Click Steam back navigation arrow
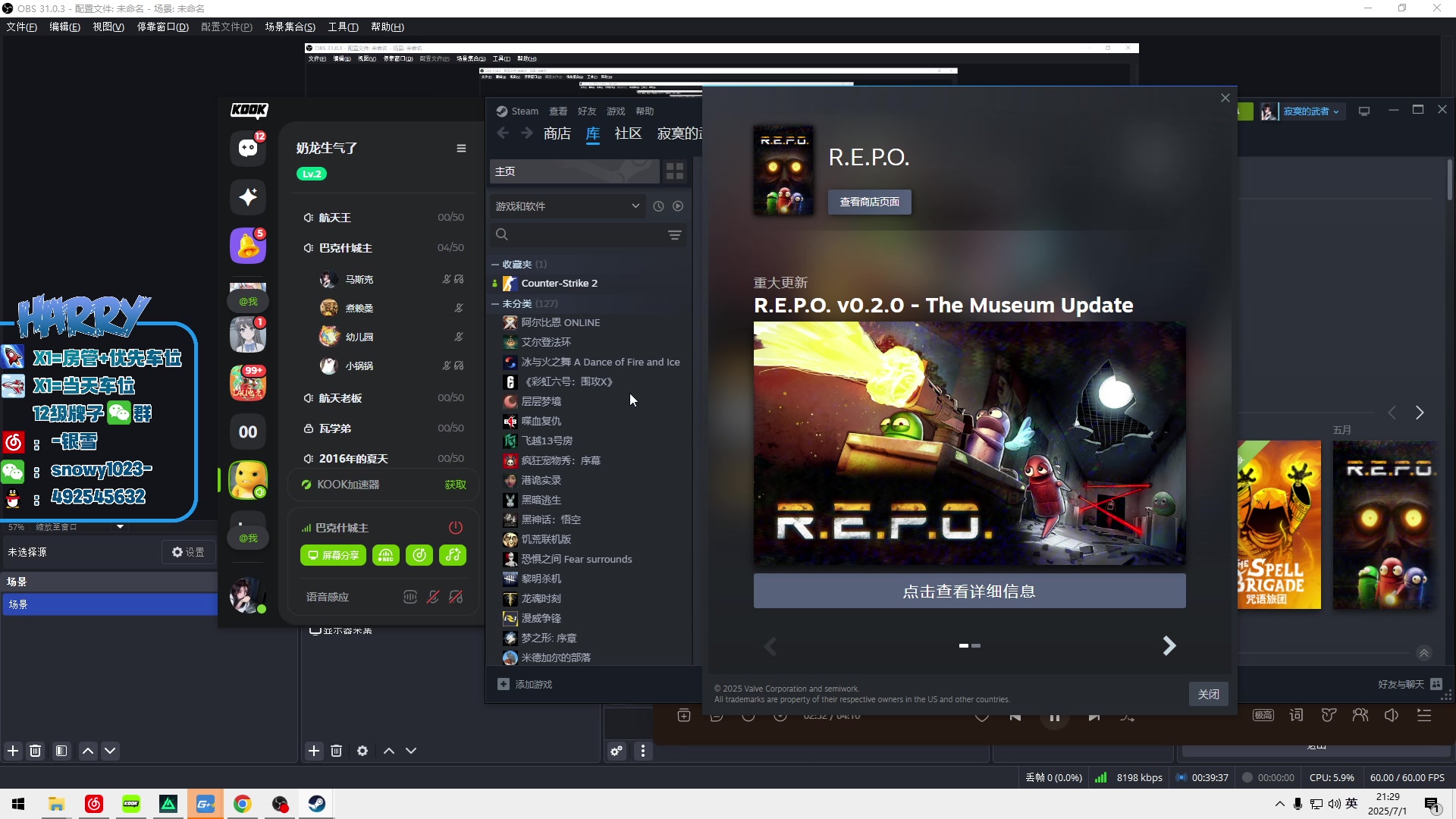This screenshot has height=819, width=1456. 503,133
